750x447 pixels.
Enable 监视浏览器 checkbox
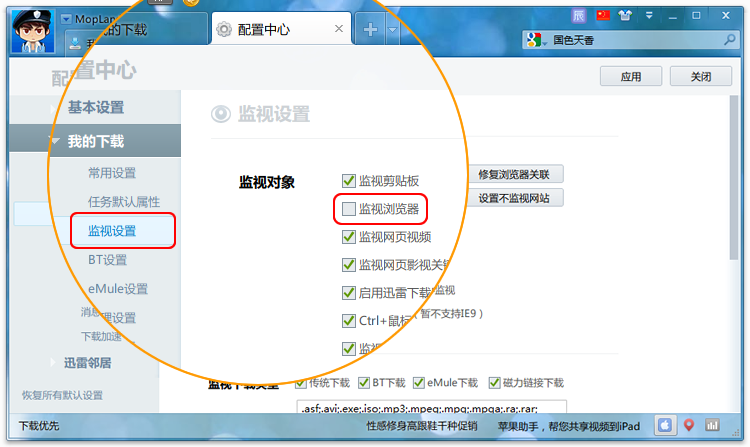click(x=349, y=209)
